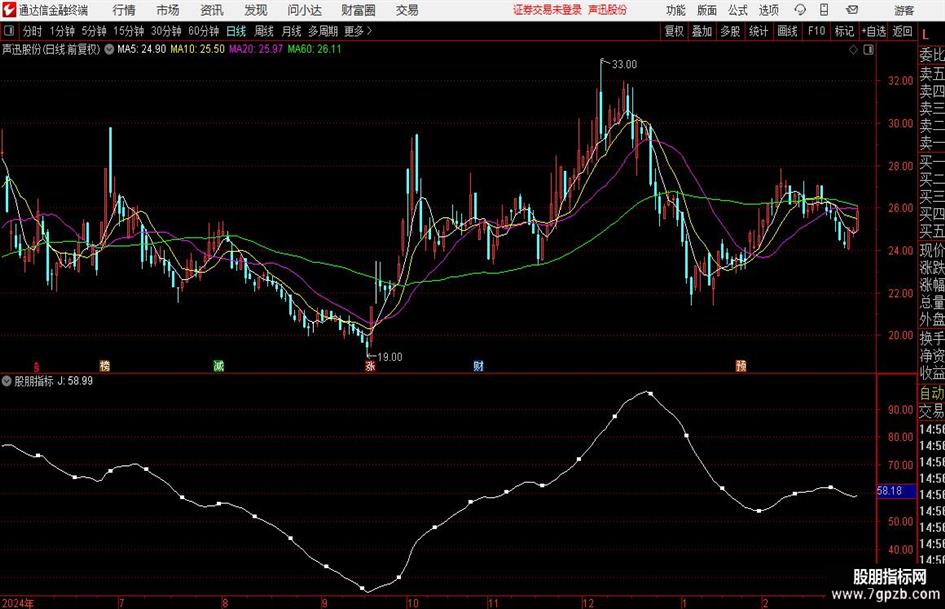Switch to the 15分钟 period tab
The image size is (945, 609).
coord(128,31)
